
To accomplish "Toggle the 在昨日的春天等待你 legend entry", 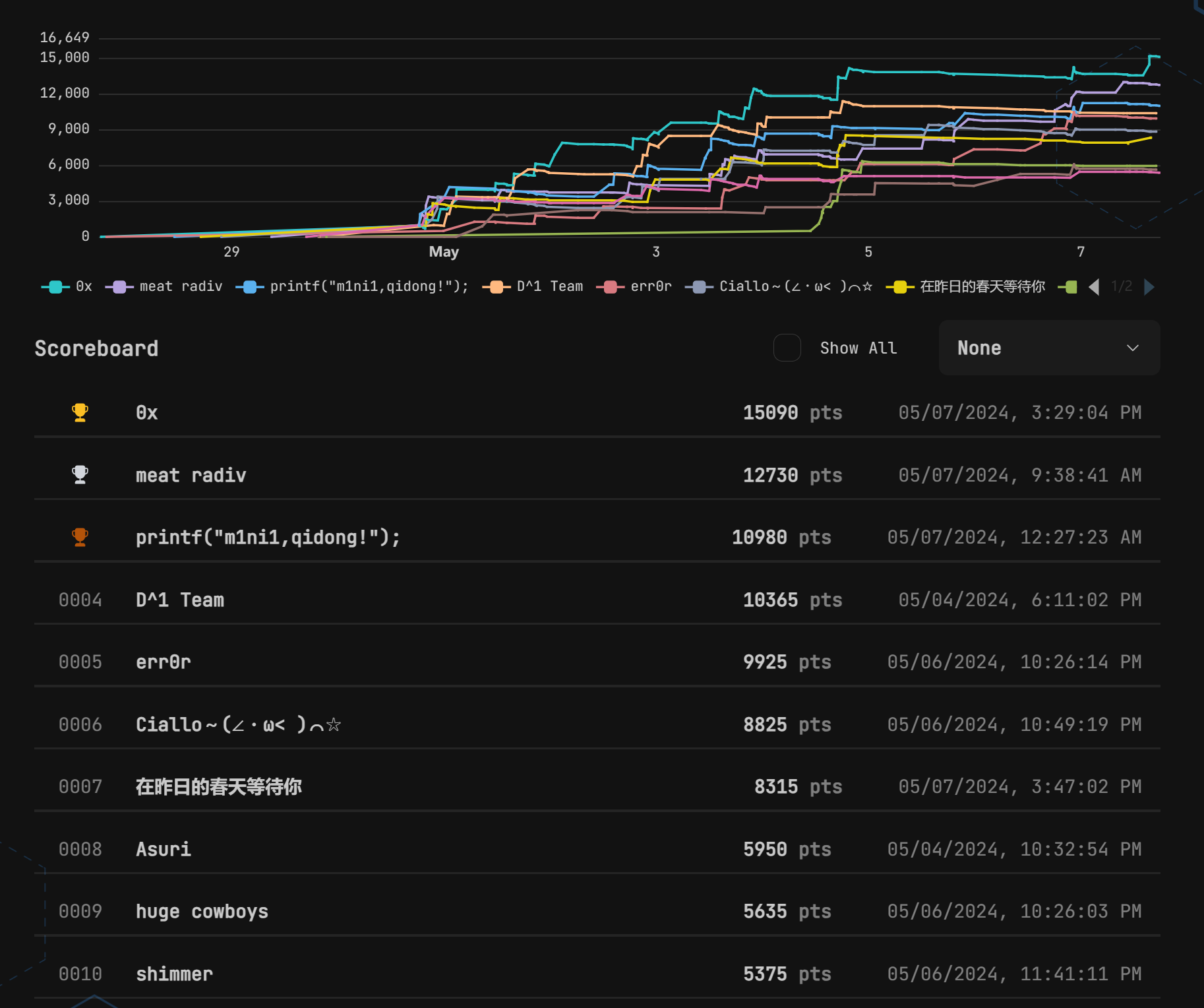I will pyautogui.click(x=965, y=286).
